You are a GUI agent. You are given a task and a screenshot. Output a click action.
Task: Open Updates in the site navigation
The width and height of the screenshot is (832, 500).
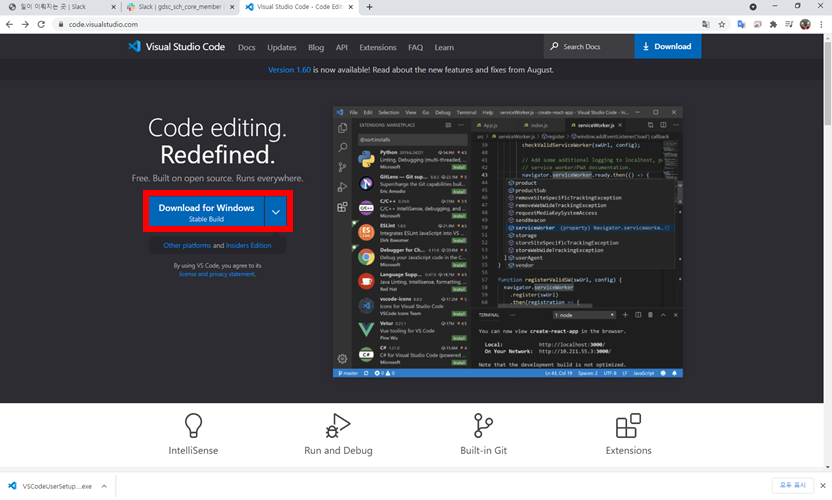pyautogui.click(x=282, y=47)
